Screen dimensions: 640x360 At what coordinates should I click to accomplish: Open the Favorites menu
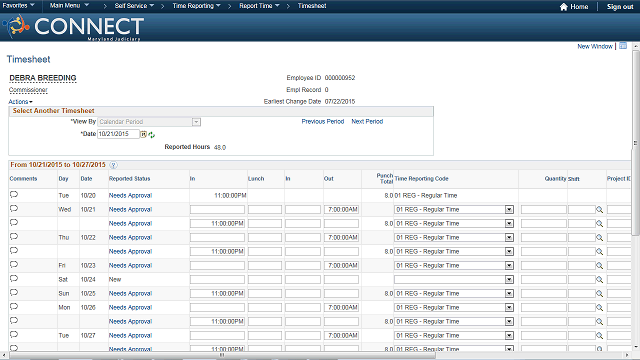pos(18,6)
